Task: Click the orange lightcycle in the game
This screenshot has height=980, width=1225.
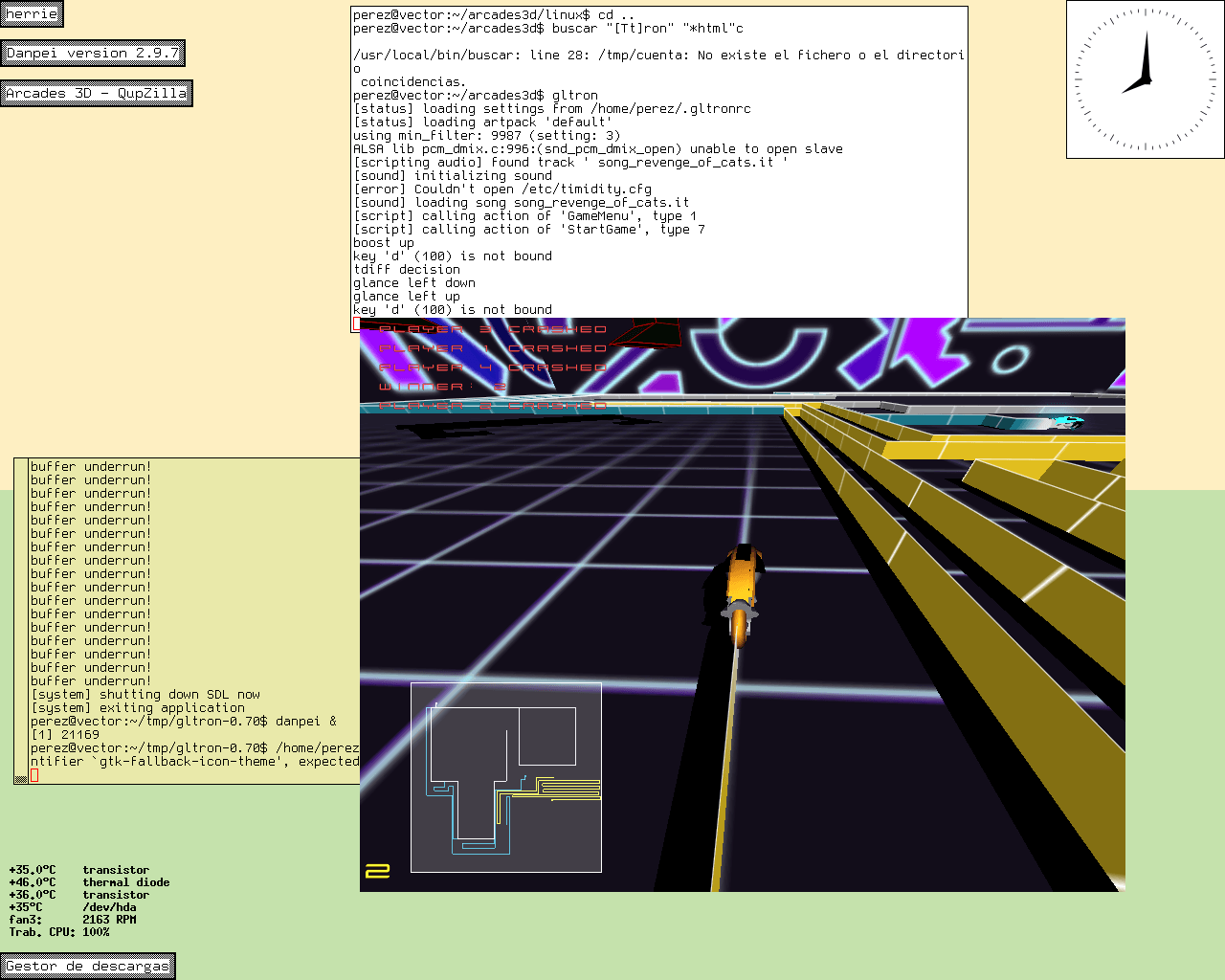Action: [x=741, y=593]
